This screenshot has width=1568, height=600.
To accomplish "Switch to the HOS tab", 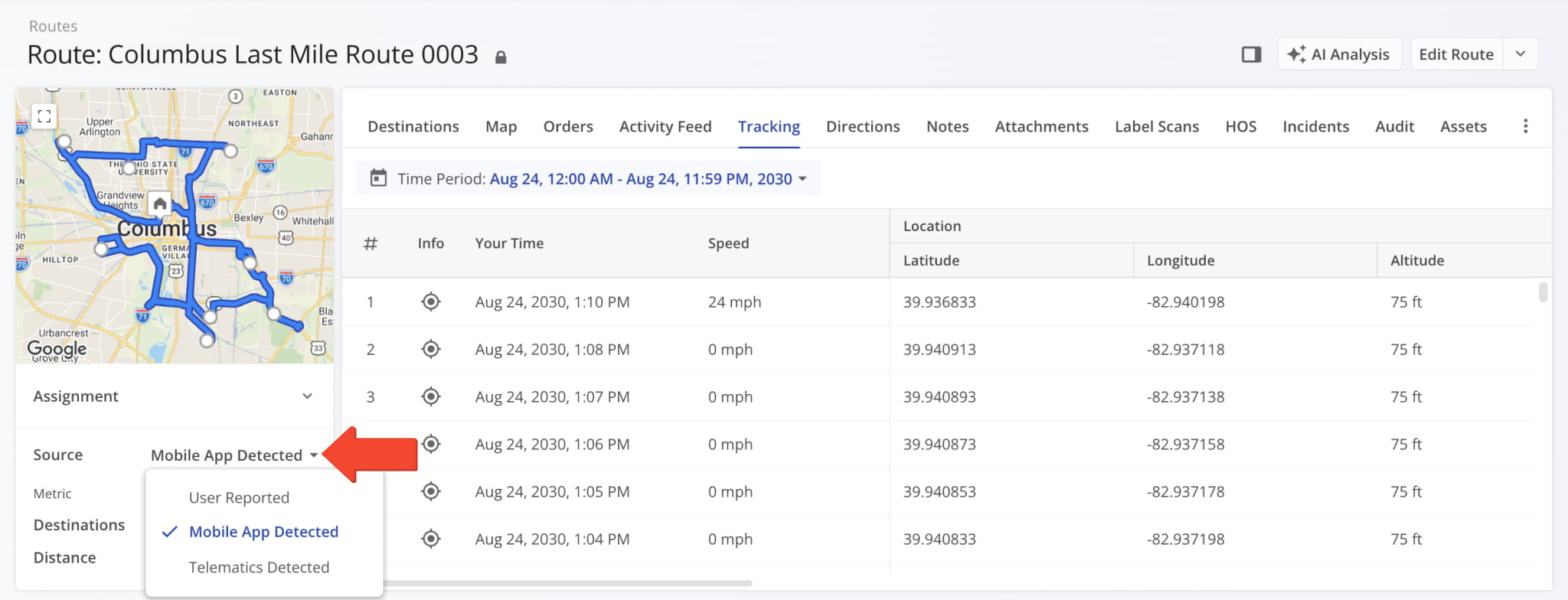I will (1240, 126).
